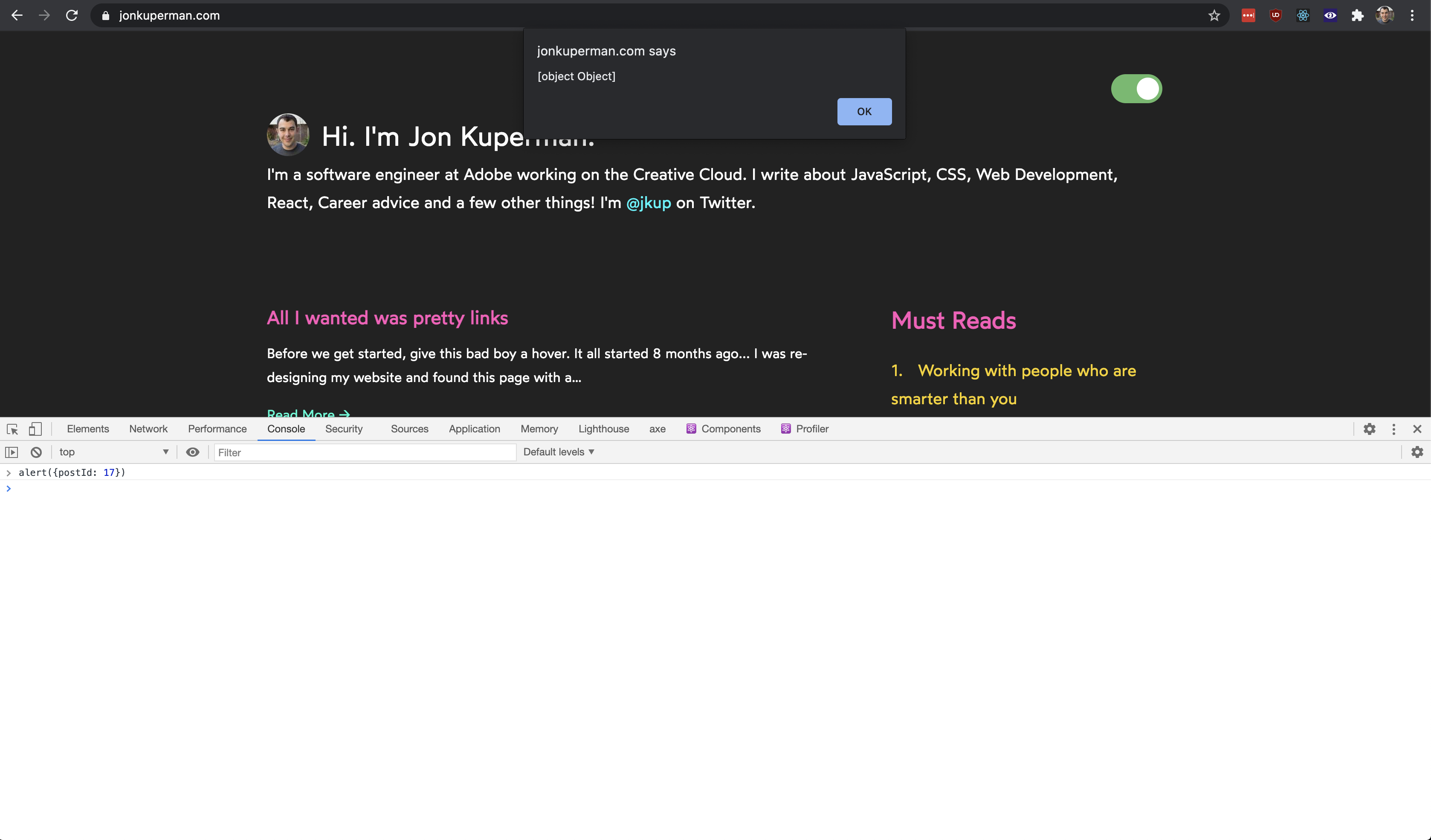The width and height of the screenshot is (1431, 840).
Task: Click the 'jonkuperman.com says' dialog title
Action: tap(606, 51)
